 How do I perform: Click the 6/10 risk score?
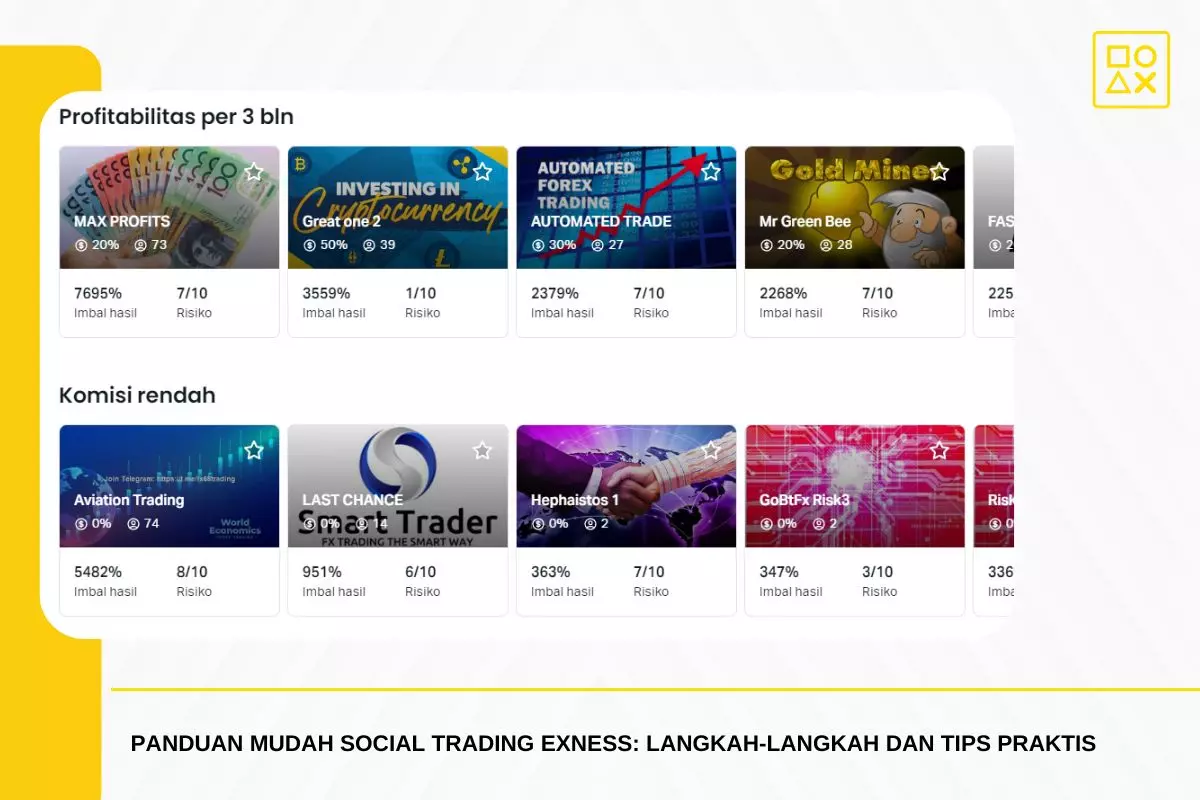(421, 572)
